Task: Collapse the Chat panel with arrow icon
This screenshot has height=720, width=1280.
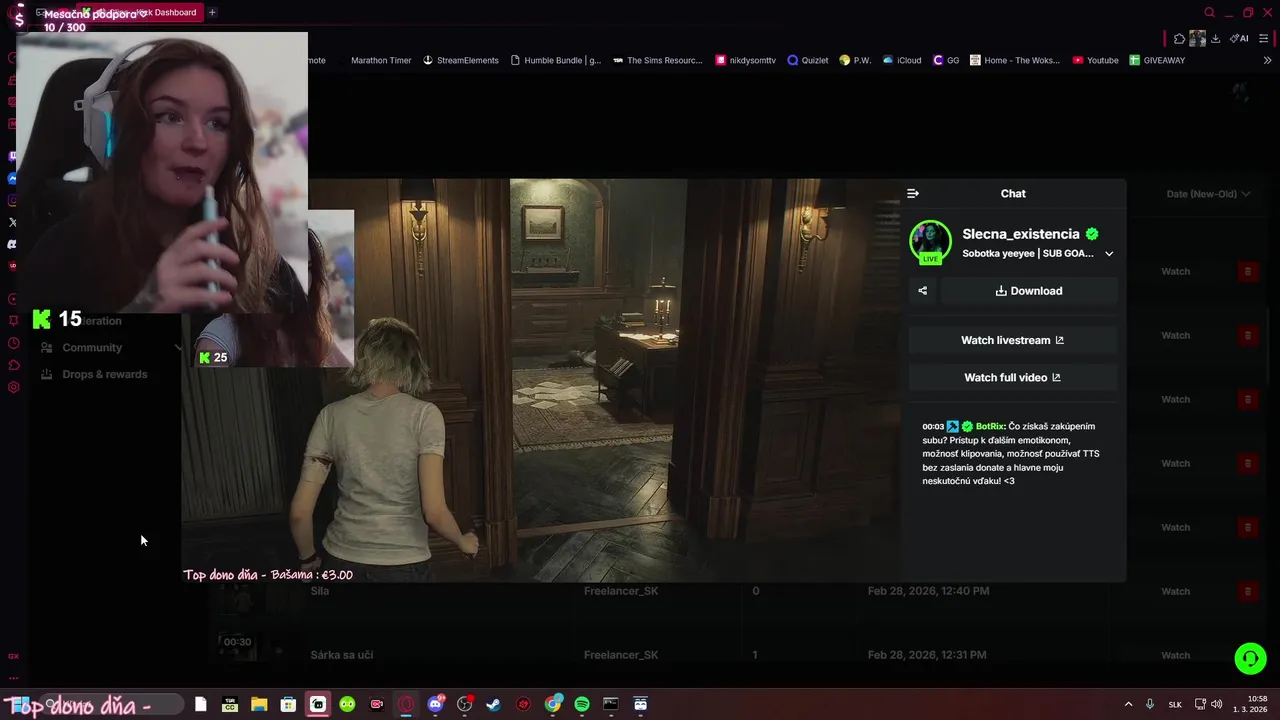Action: [913, 193]
